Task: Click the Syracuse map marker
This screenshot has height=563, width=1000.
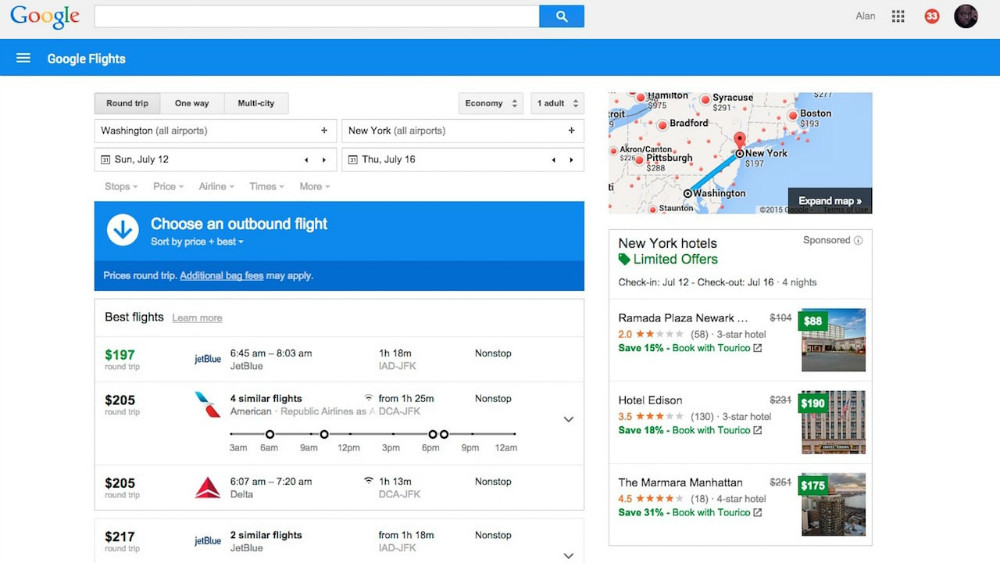Action: [705, 99]
